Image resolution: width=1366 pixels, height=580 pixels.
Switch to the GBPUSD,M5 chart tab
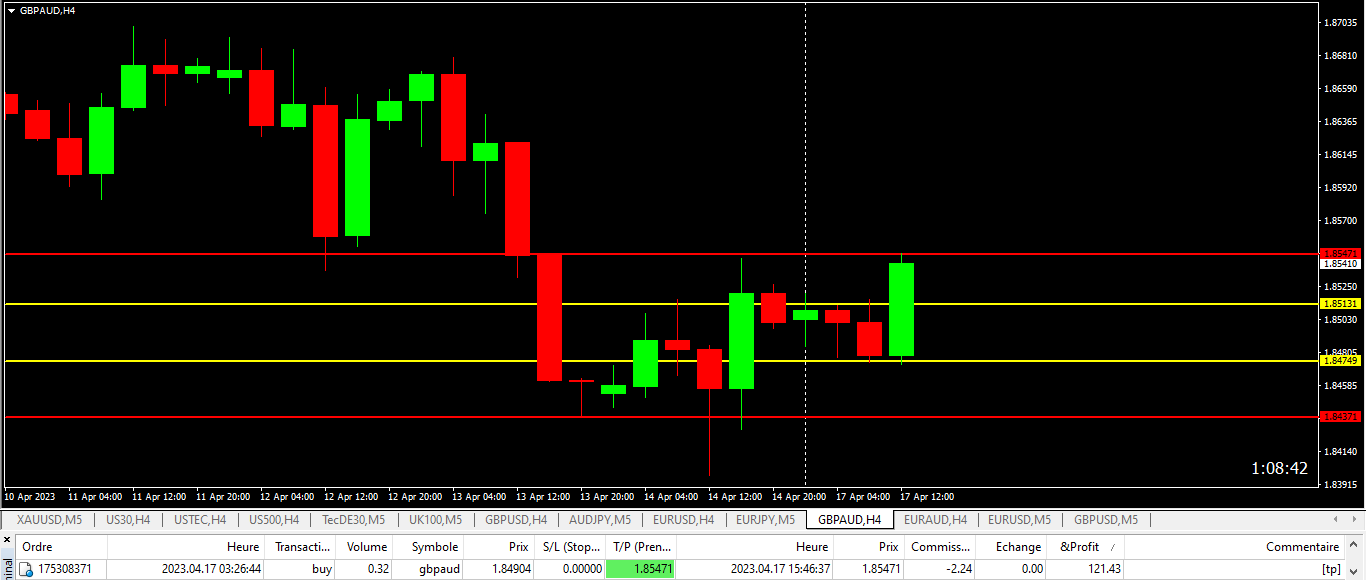pyautogui.click(x=1105, y=520)
